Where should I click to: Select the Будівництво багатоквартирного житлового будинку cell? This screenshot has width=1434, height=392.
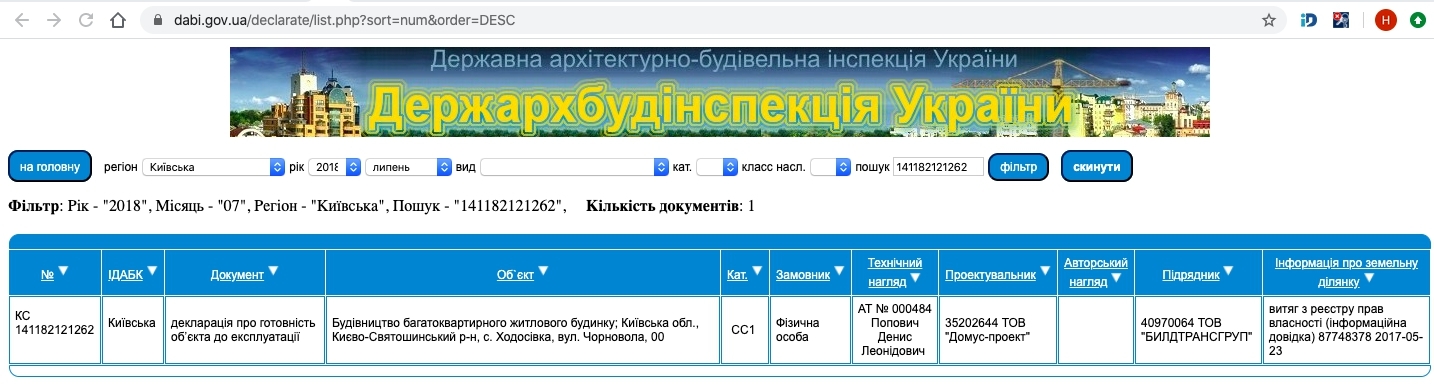point(522,330)
